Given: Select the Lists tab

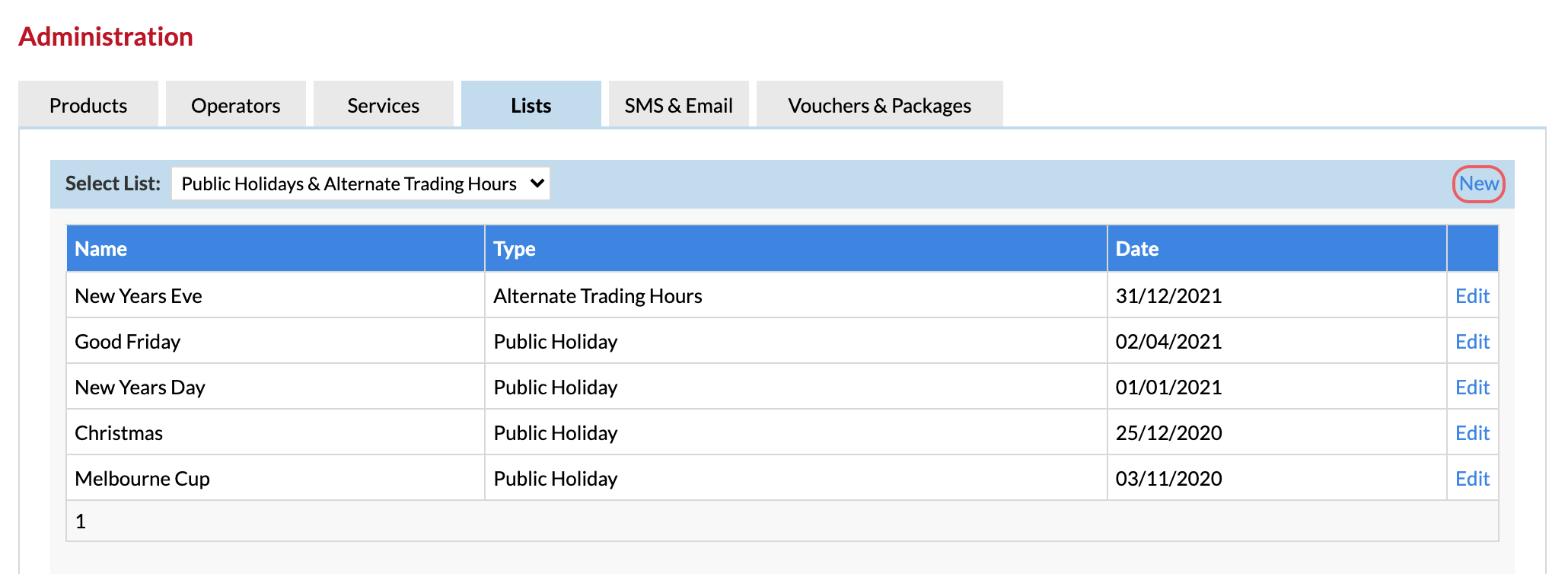Looking at the screenshot, I should [x=531, y=105].
